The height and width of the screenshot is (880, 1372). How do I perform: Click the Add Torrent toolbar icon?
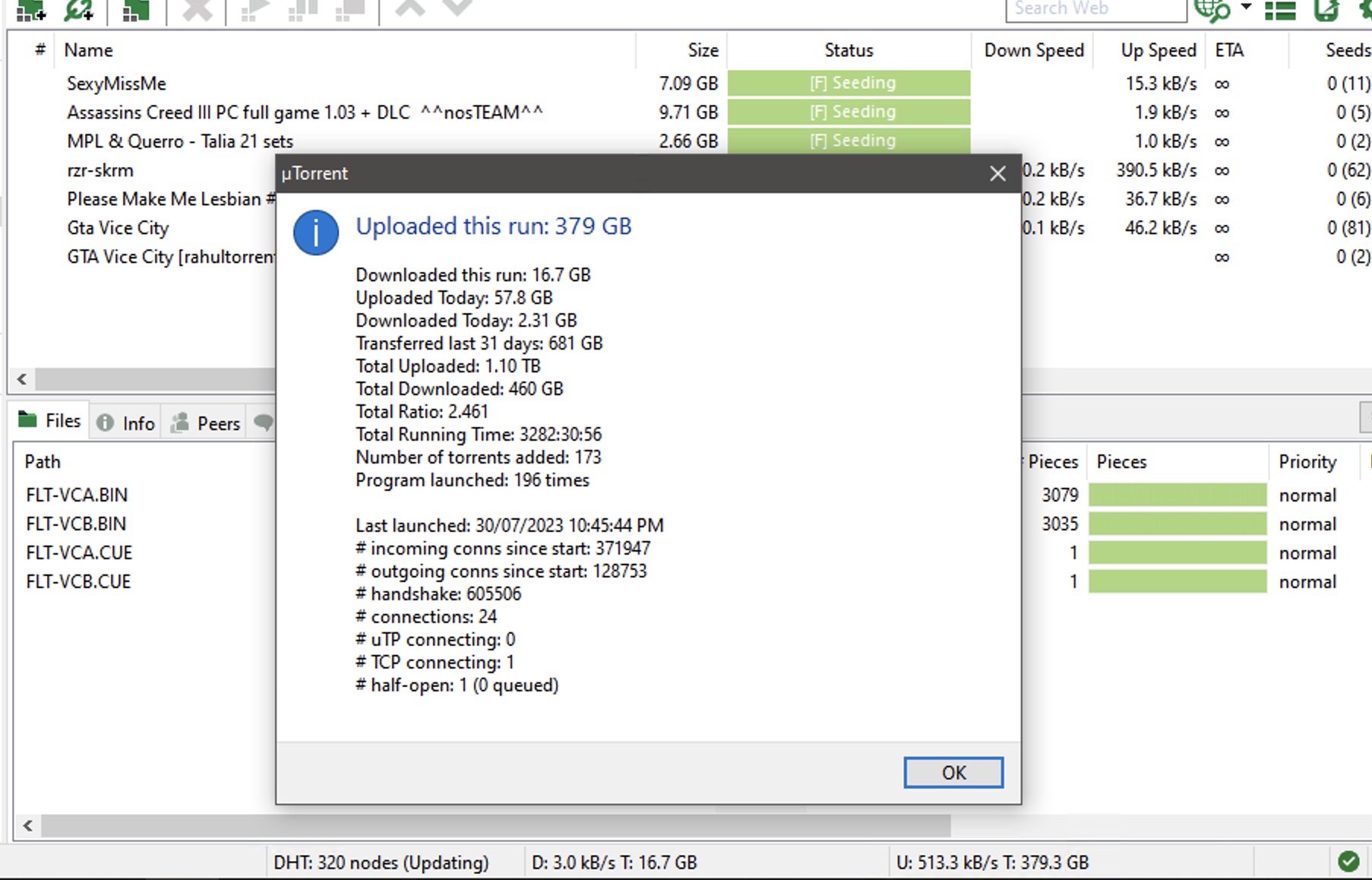click(31, 10)
